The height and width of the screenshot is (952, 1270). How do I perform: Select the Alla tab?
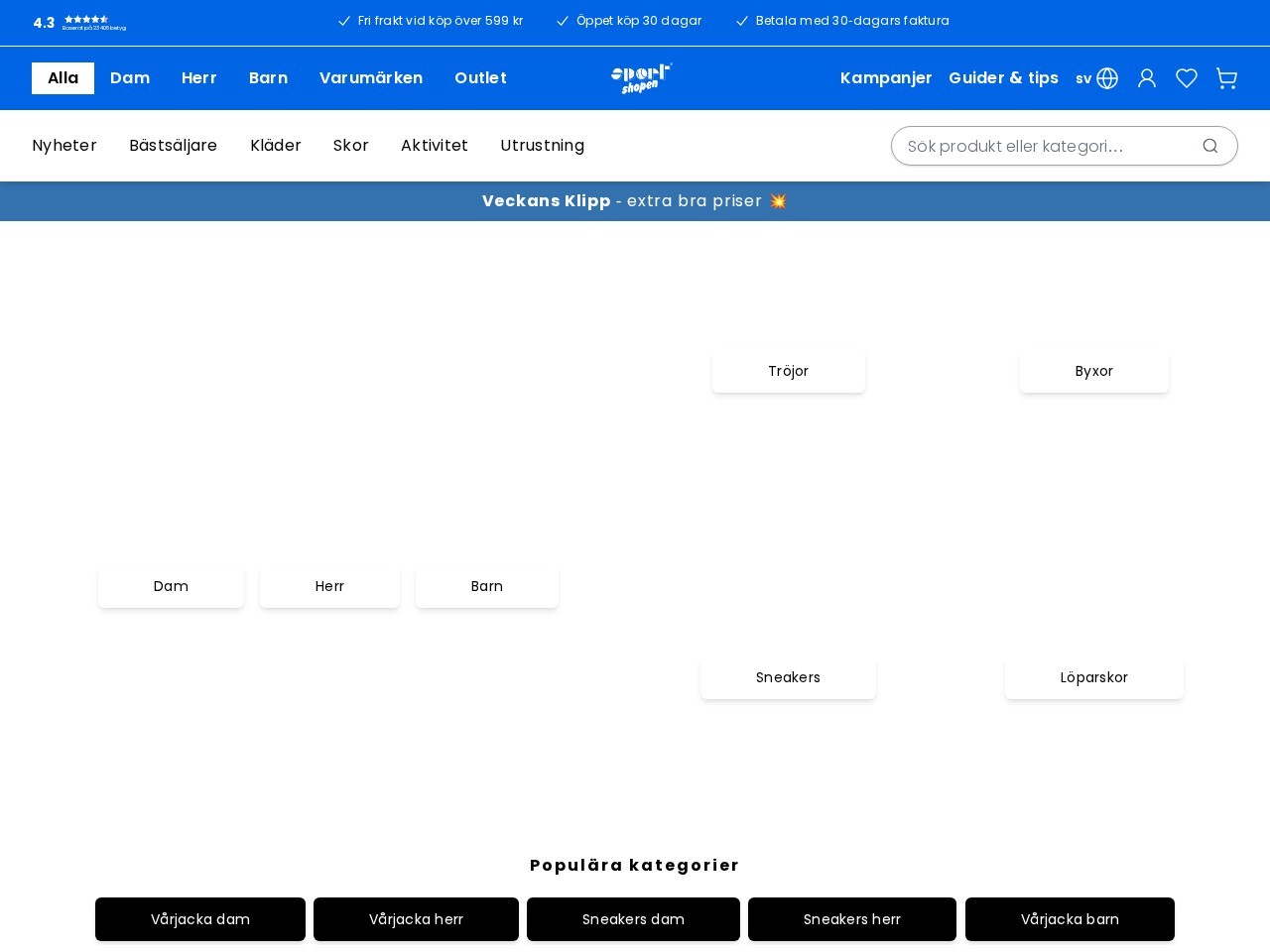(x=63, y=77)
